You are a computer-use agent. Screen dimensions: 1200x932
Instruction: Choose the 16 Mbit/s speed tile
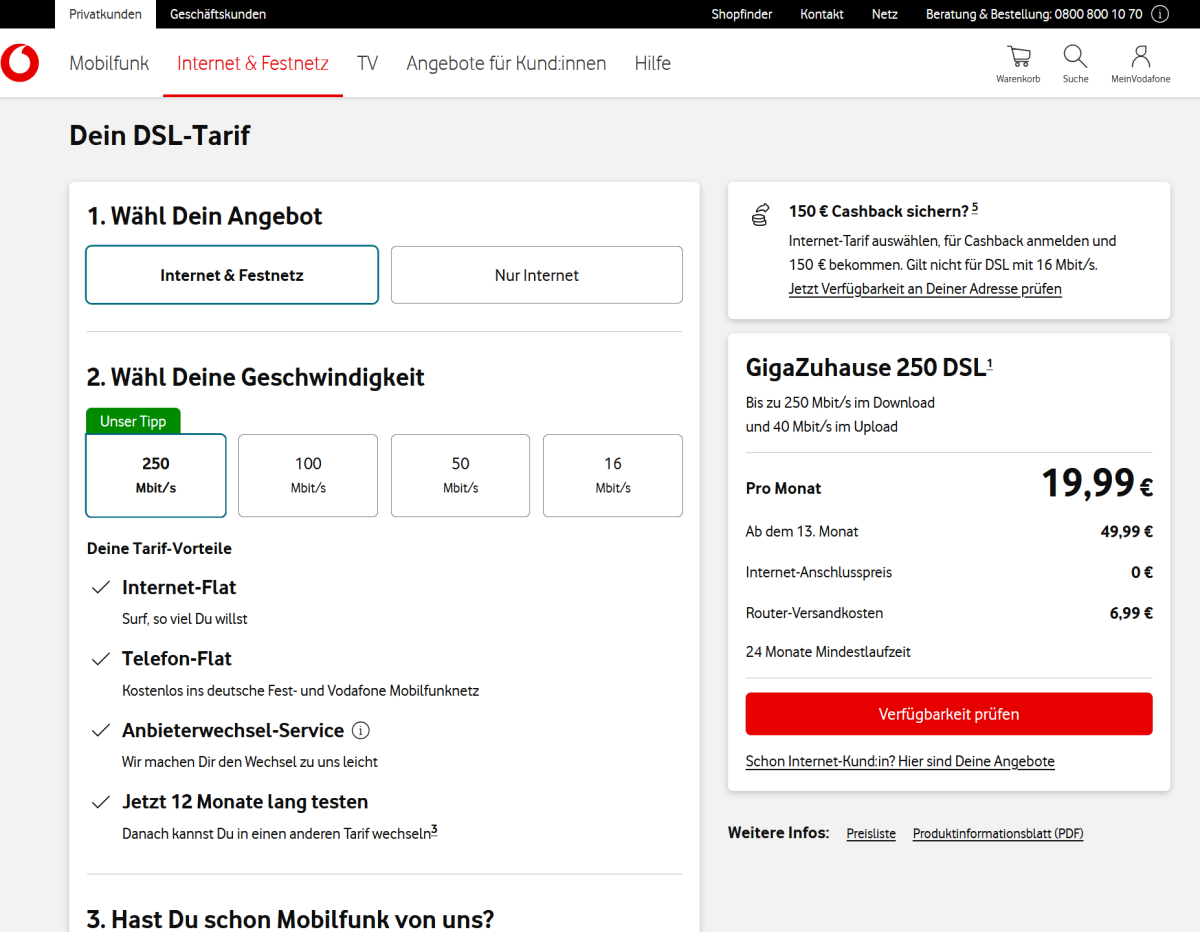click(x=613, y=475)
